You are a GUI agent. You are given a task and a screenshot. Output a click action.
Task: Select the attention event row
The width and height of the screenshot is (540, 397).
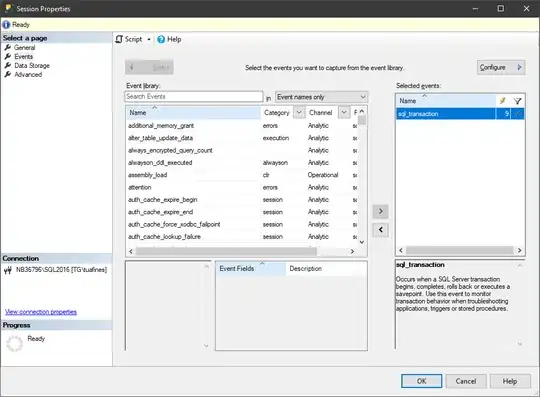click(241, 188)
